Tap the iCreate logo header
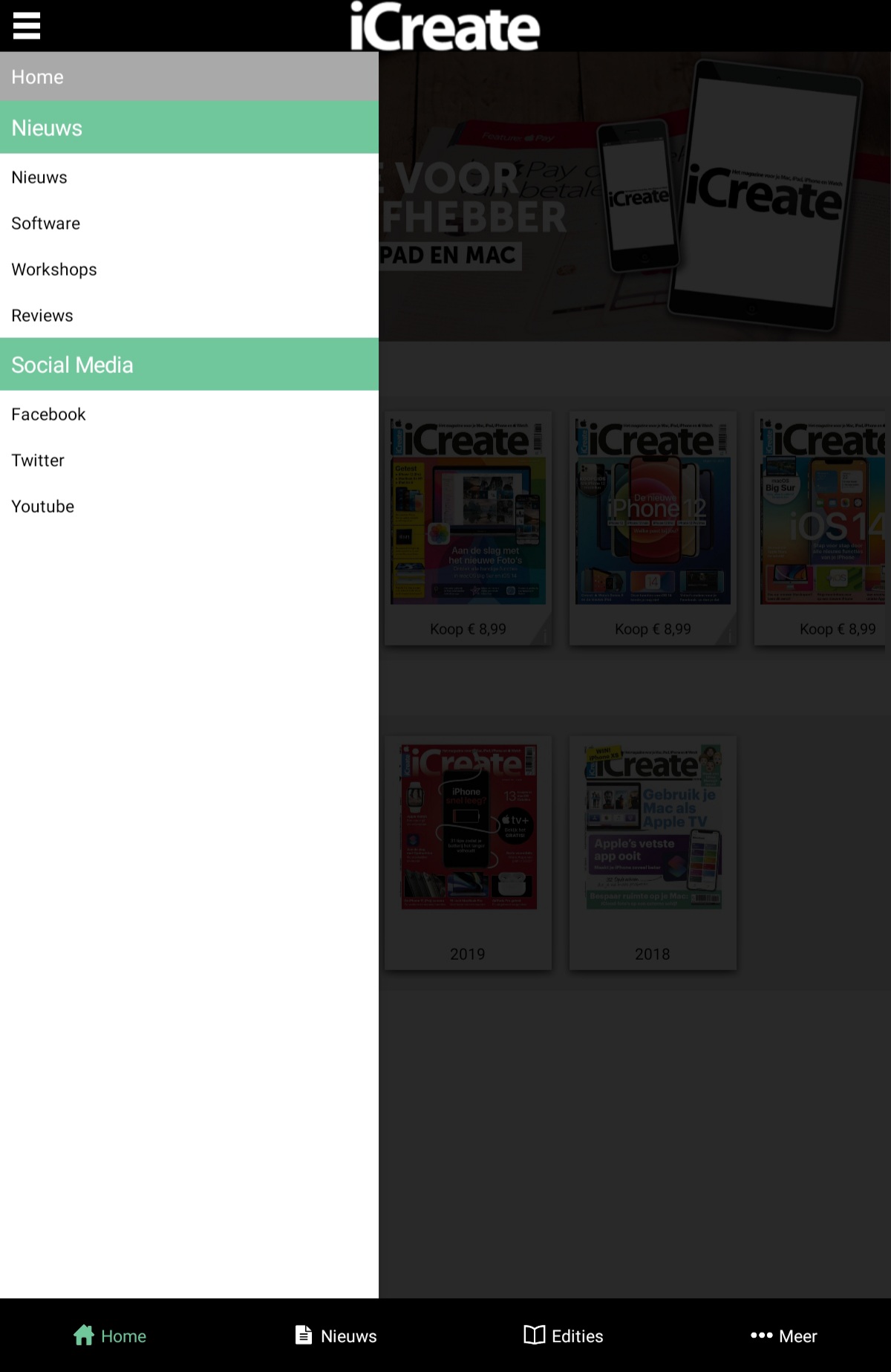The width and height of the screenshot is (891, 1372). tap(445, 27)
